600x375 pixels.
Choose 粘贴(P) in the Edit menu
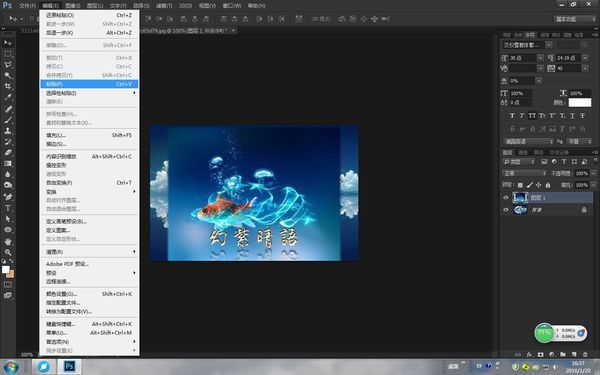[89, 84]
